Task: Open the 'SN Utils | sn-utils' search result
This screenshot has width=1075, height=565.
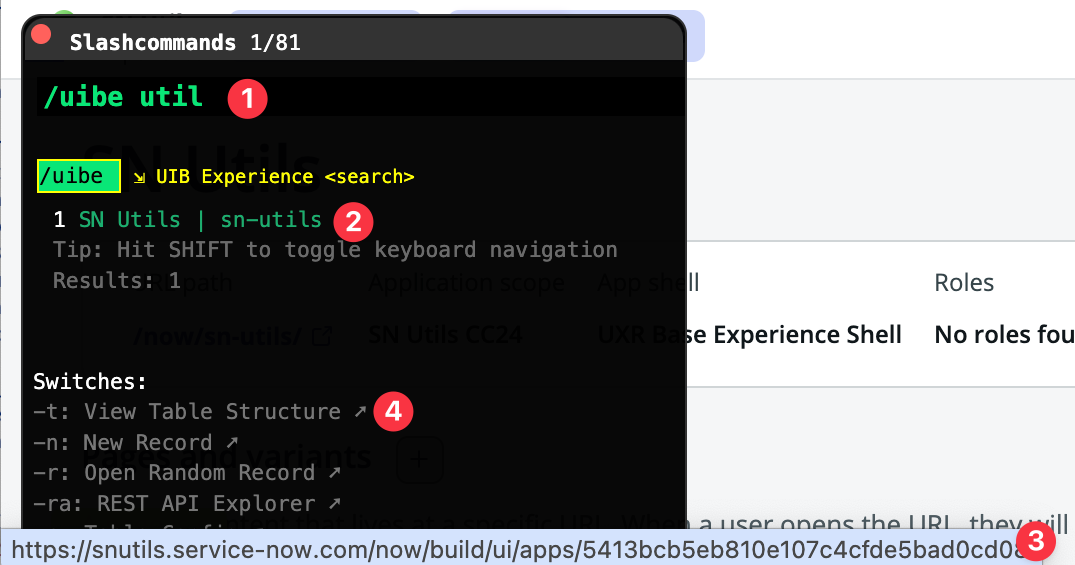Action: 200,220
